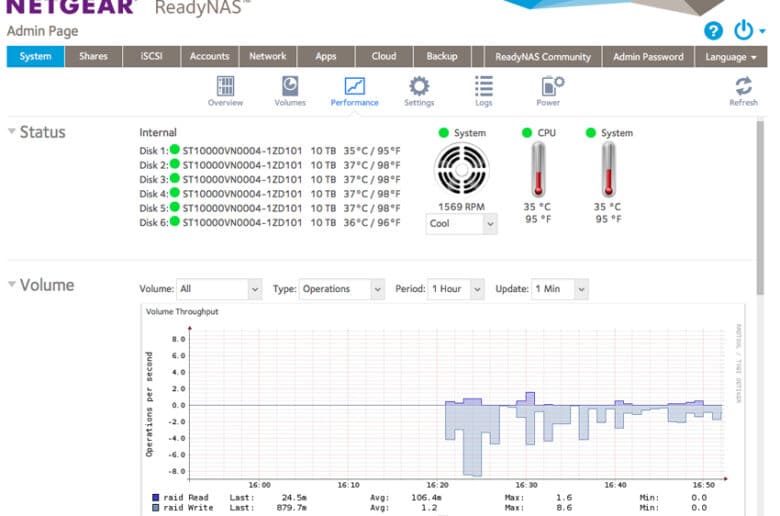The width and height of the screenshot is (780, 516).
Task: Click the fan System green status dot
Action: [444, 132]
